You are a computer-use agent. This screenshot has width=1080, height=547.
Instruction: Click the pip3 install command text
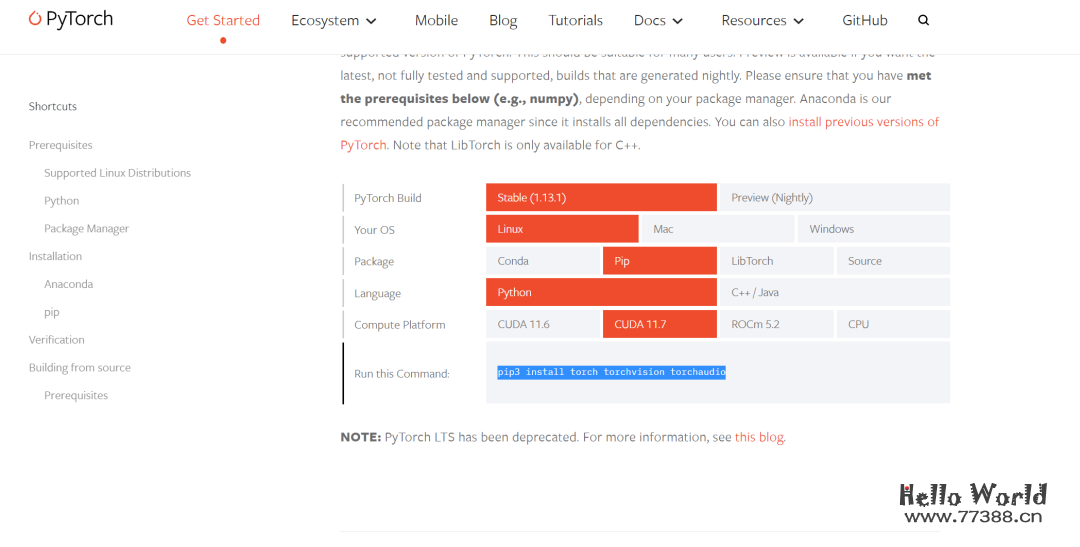tap(611, 372)
